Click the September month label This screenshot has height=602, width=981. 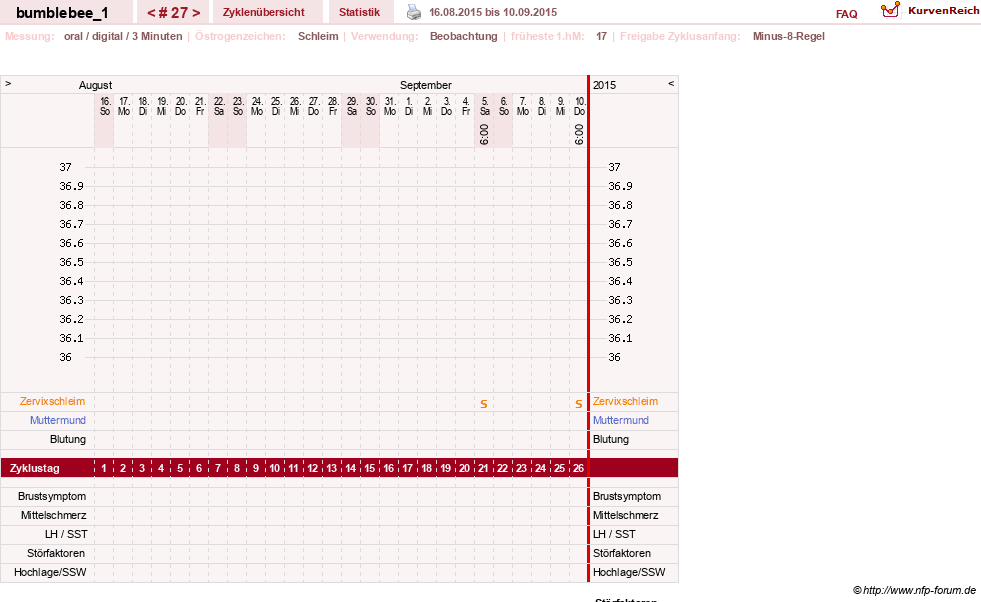(426, 85)
